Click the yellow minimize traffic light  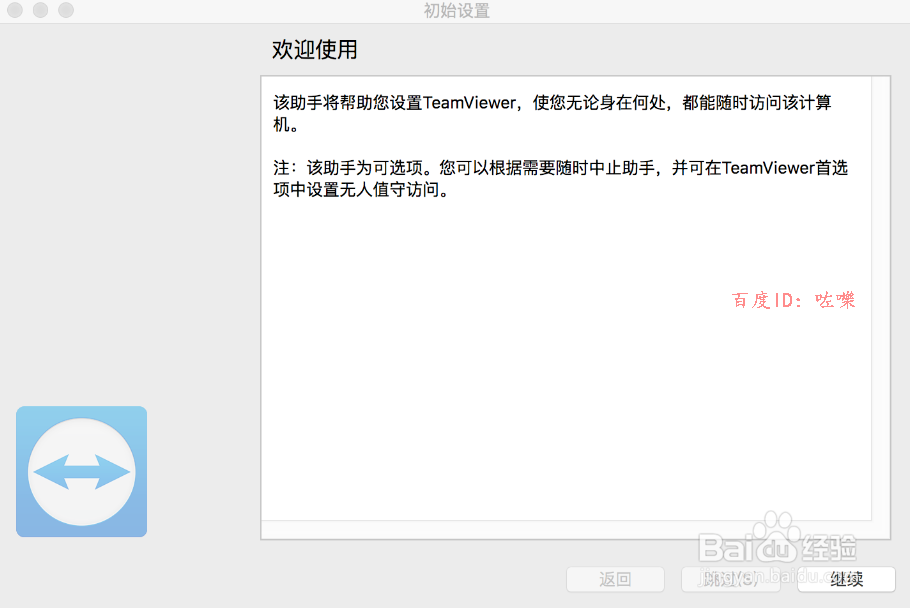tap(40, 11)
